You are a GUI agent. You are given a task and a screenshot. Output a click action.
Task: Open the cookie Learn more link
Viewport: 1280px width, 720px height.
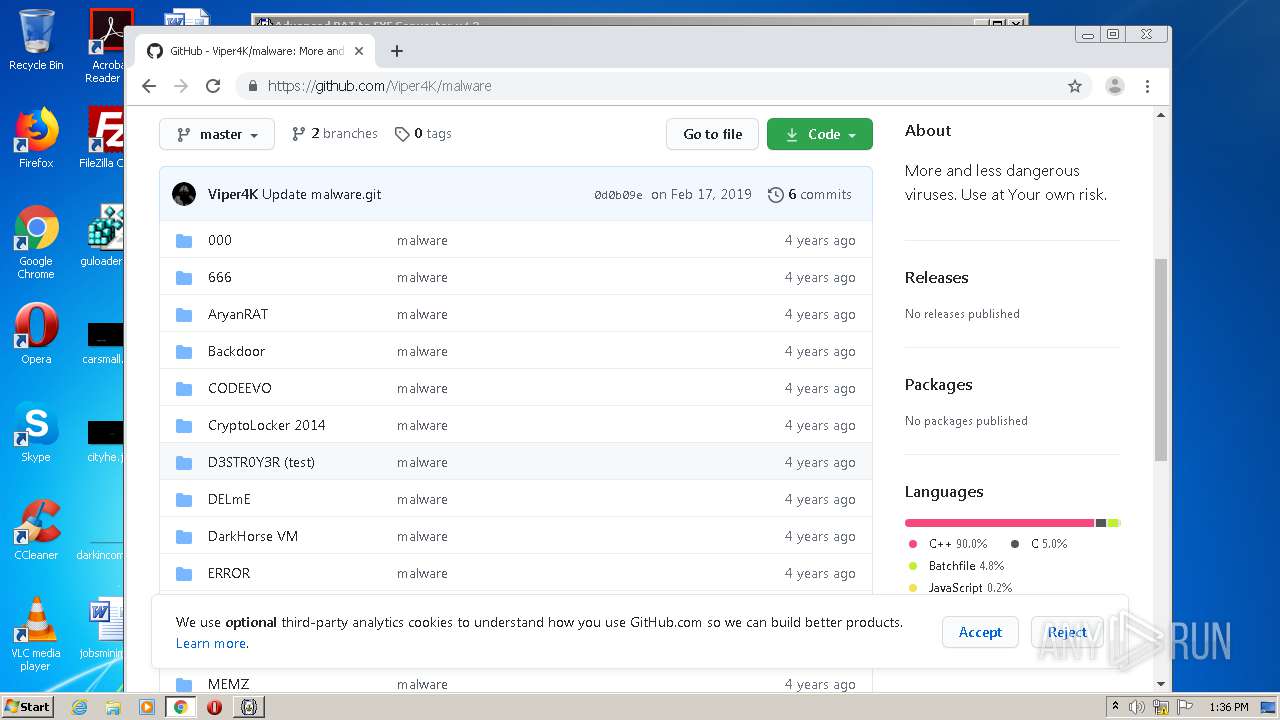211,643
